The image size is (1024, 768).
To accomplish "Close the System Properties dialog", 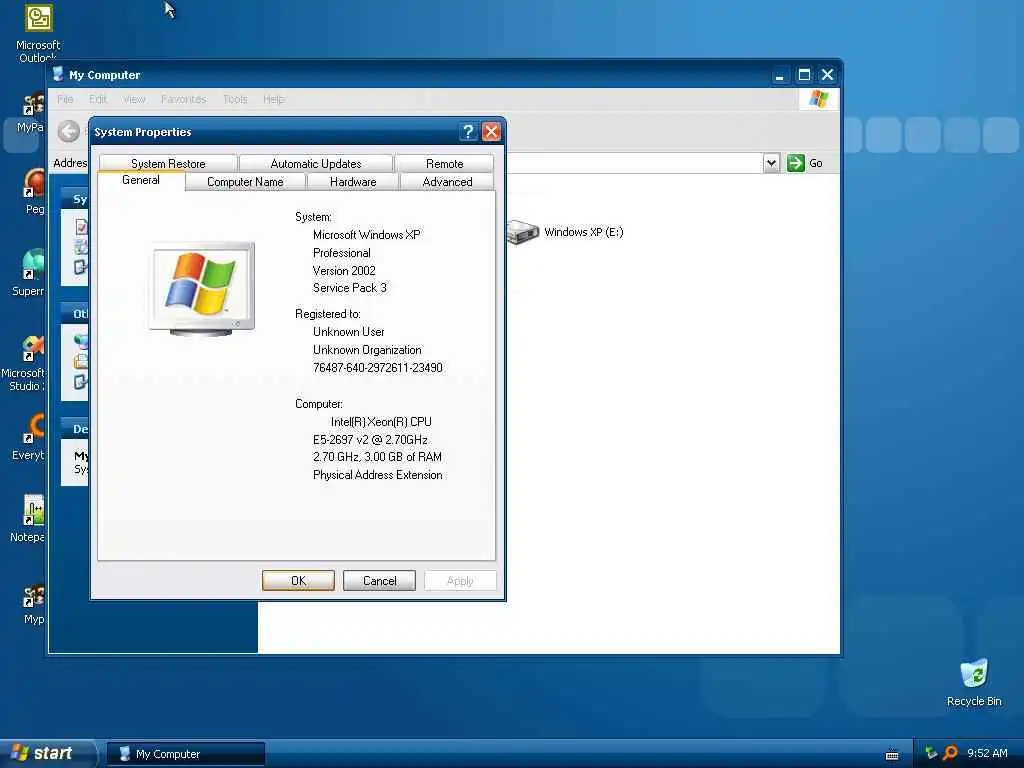I will point(491,132).
